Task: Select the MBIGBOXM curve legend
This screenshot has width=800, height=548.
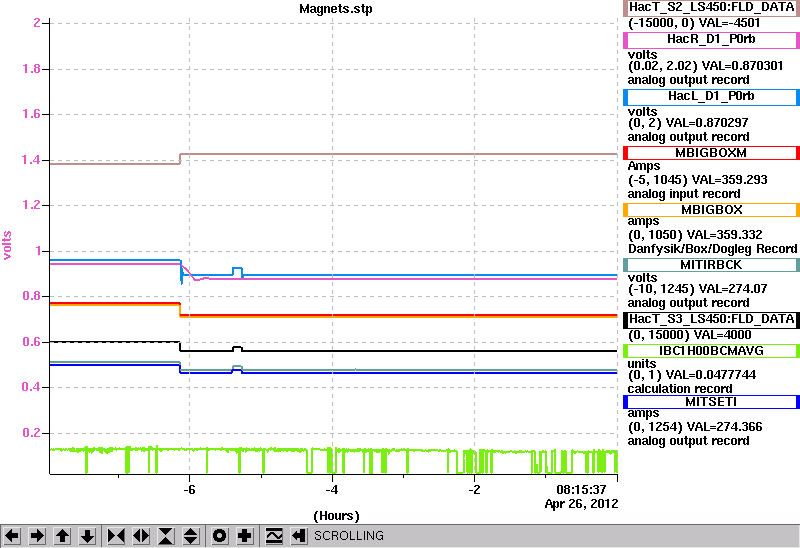Action: [x=711, y=153]
